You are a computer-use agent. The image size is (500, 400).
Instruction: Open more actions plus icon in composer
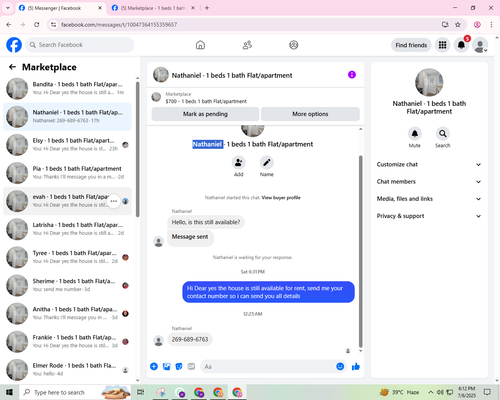(x=154, y=367)
